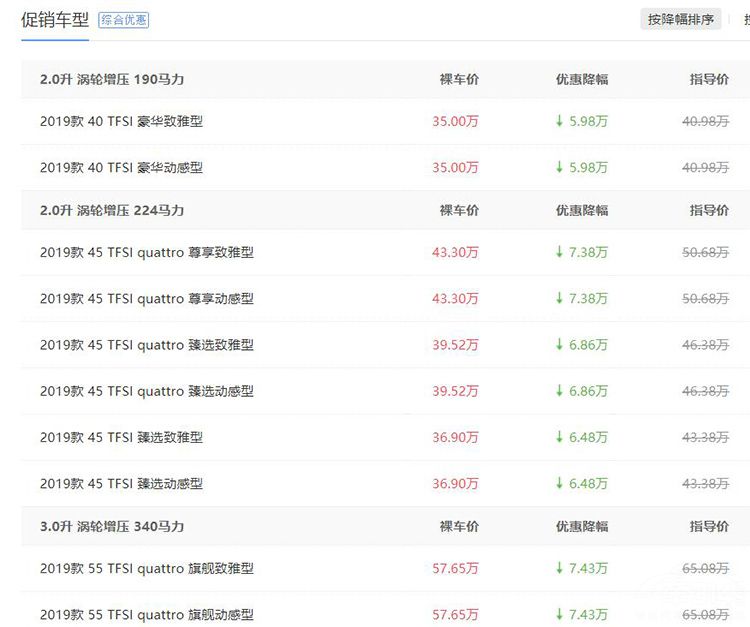Screen dimensions: 750x627
Task: Open 2019款 45 TFSI quattro 尊享致雅型
Action: tap(147, 253)
